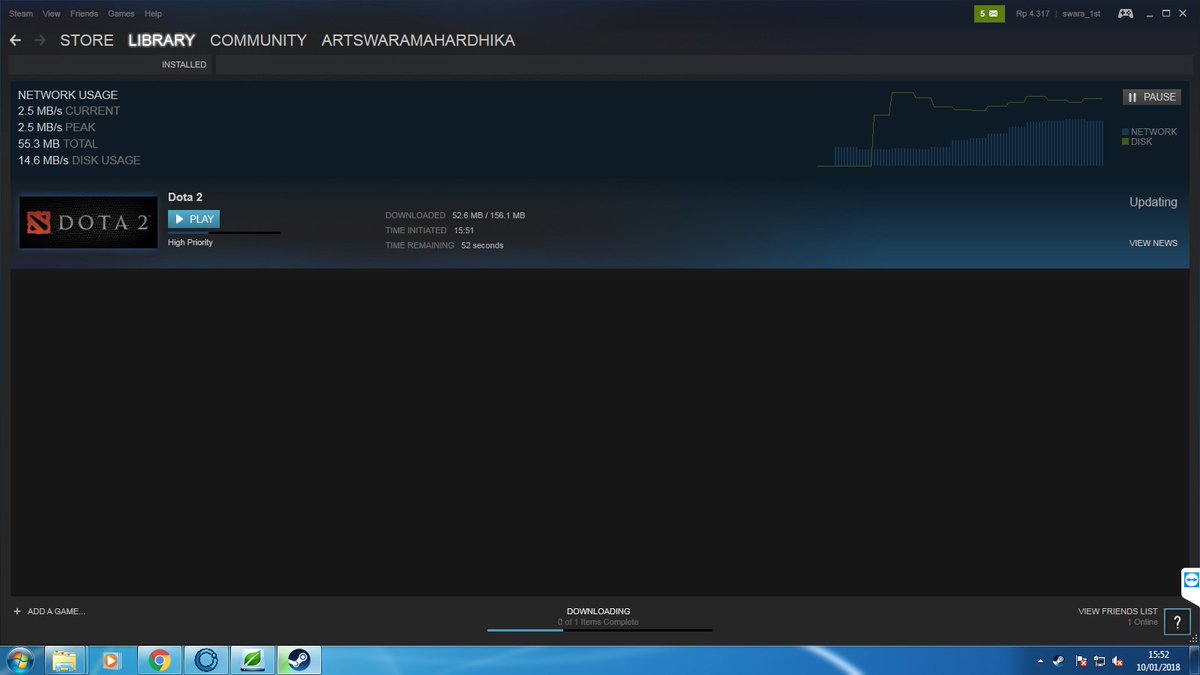View news for Dota 2

click(1153, 243)
